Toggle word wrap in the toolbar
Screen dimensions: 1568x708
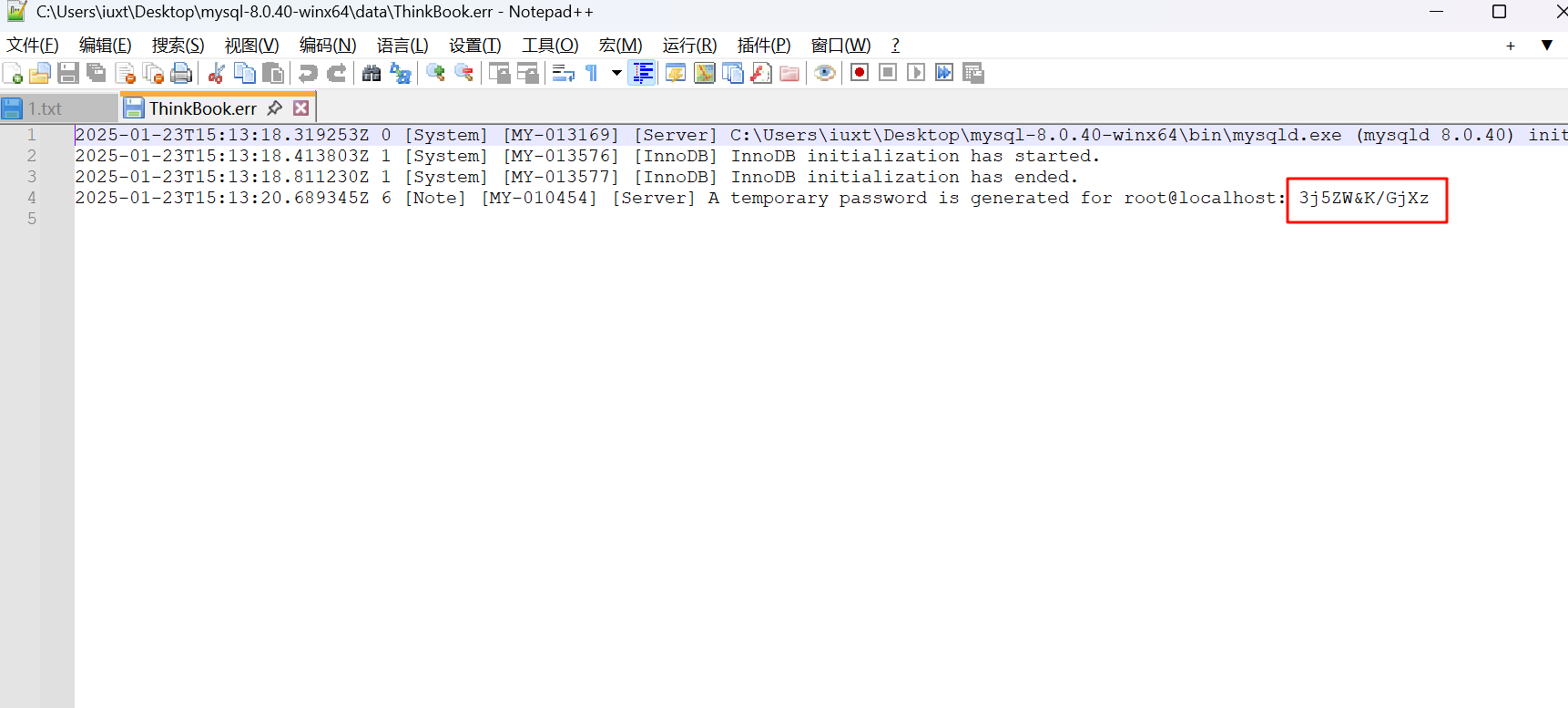coord(563,74)
